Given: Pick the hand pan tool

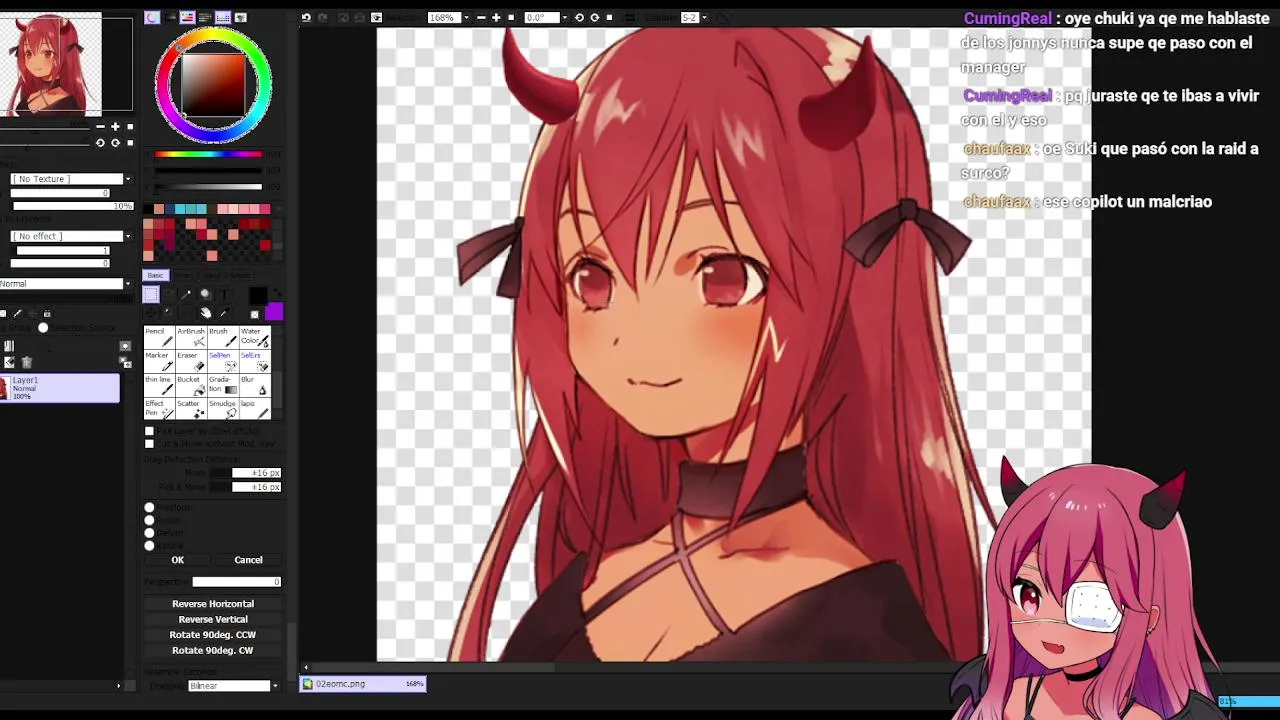Looking at the screenshot, I should [x=205, y=313].
